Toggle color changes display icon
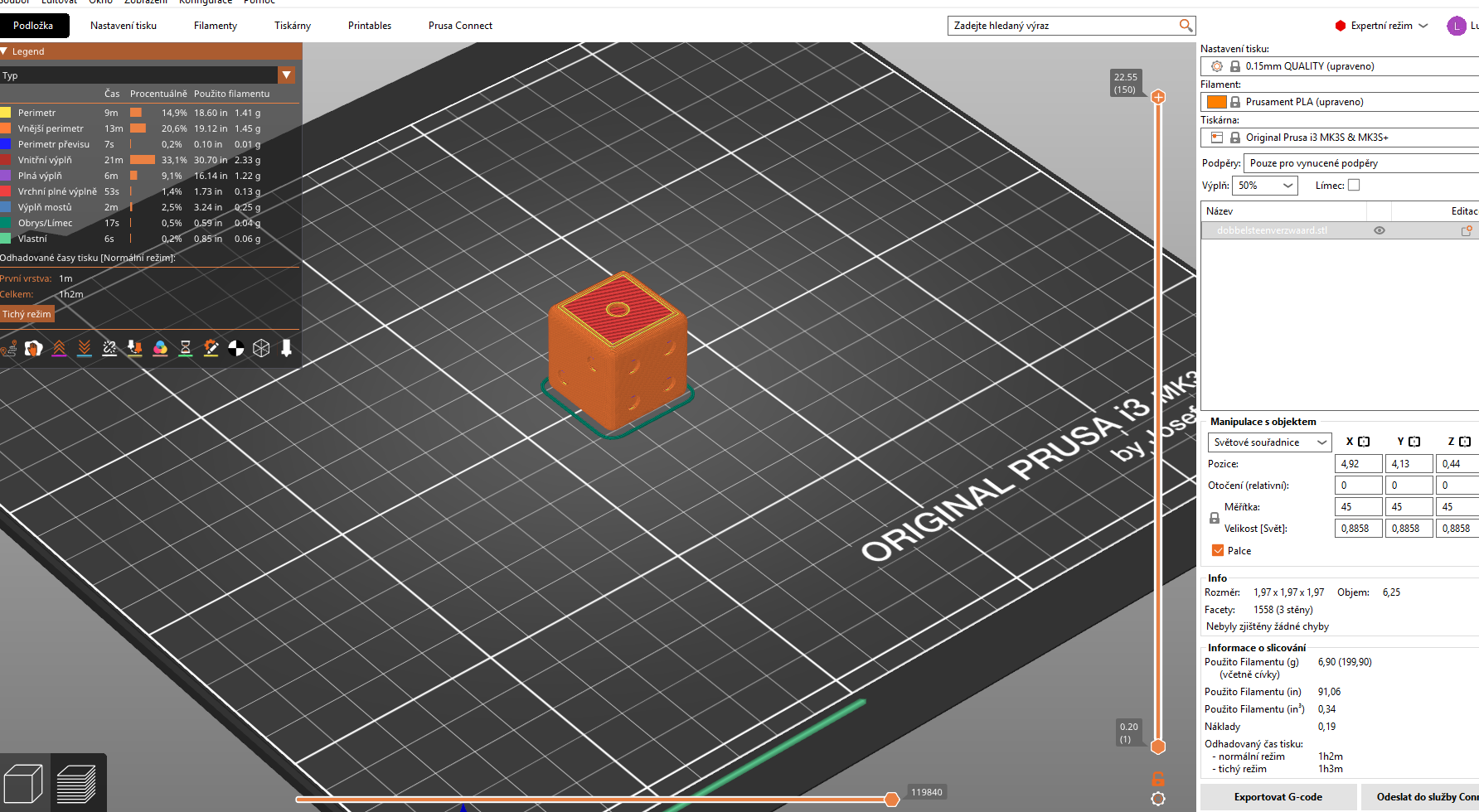The image size is (1479, 812). pyautogui.click(x=160, y=349)
